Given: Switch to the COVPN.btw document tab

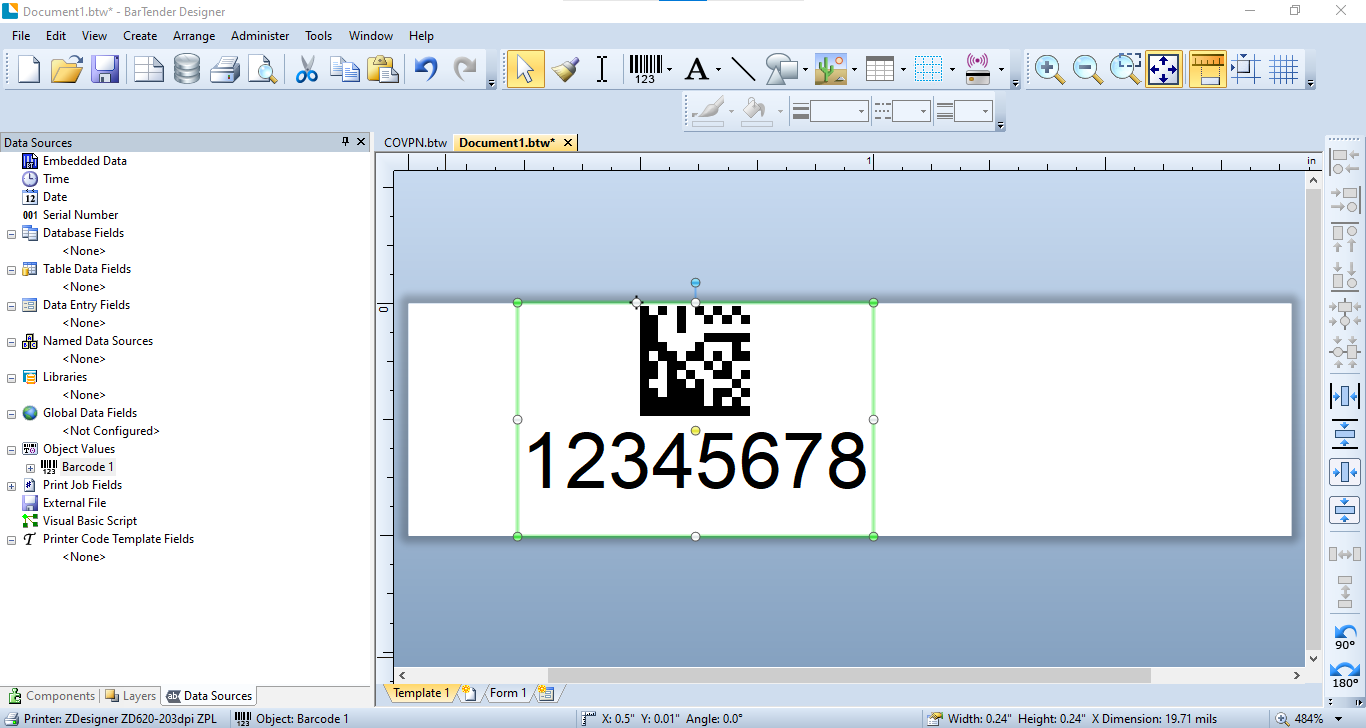Looking at the screenshot, I should point(415,142).
